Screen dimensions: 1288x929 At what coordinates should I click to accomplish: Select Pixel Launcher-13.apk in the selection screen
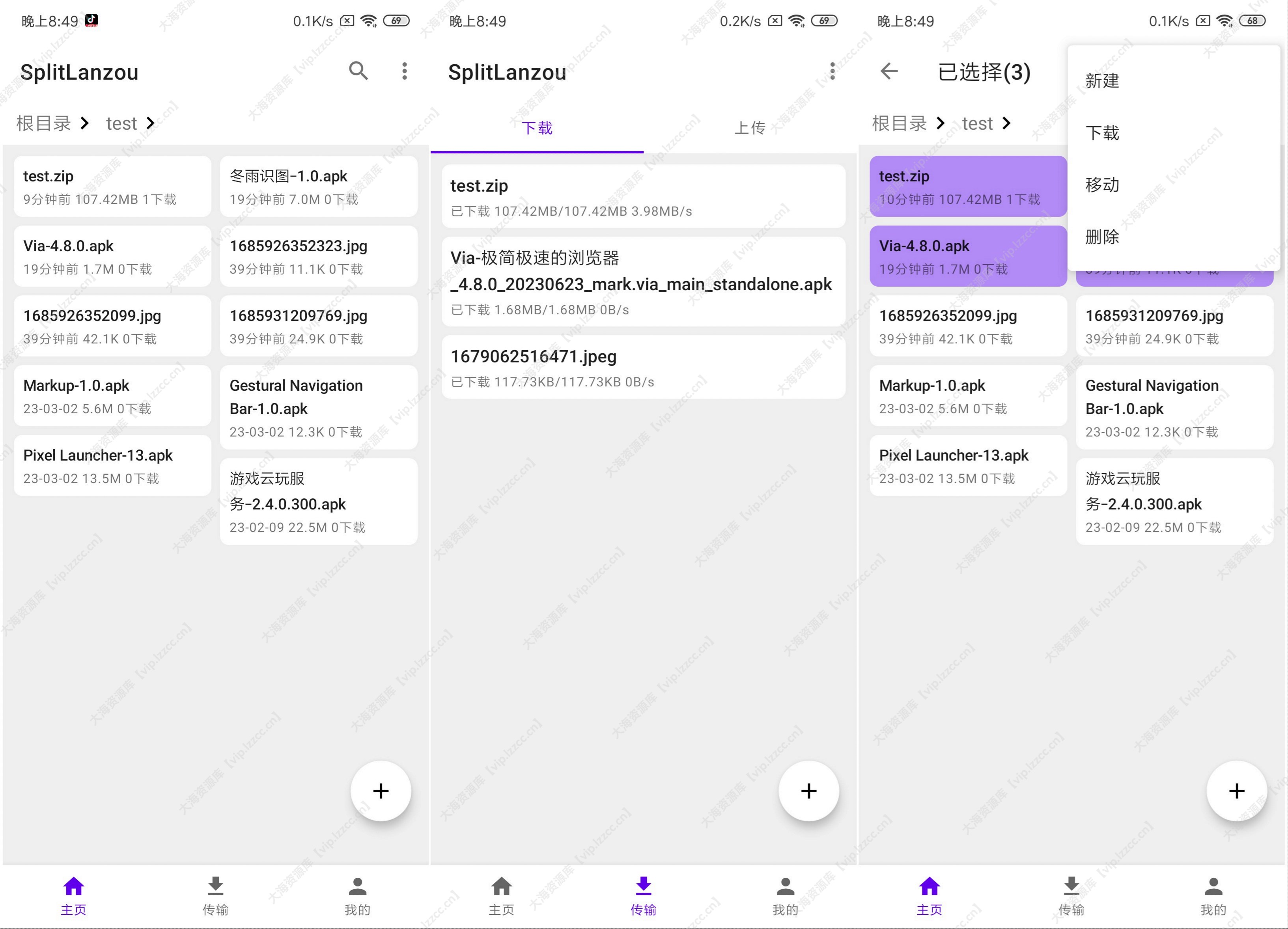click(x=968, y=466)
